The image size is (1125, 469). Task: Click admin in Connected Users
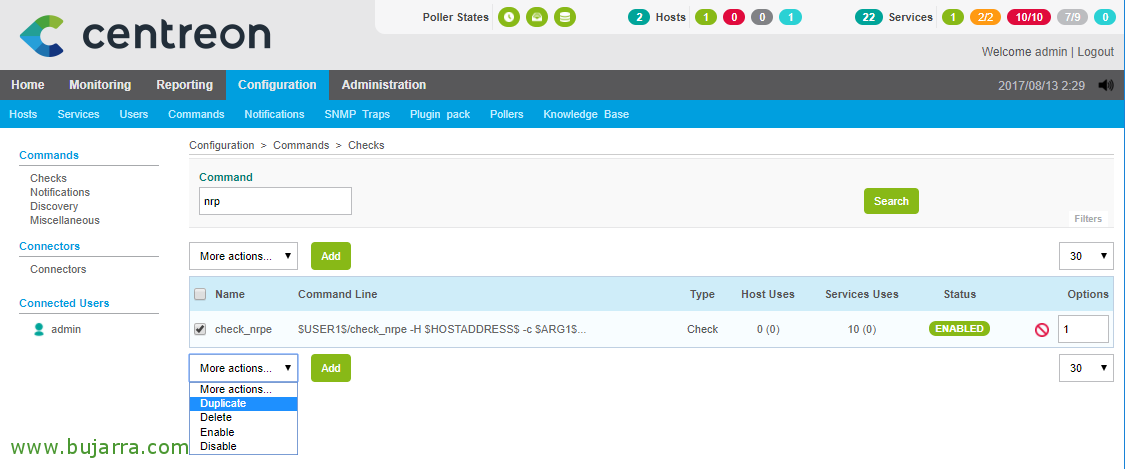[66, 330]
